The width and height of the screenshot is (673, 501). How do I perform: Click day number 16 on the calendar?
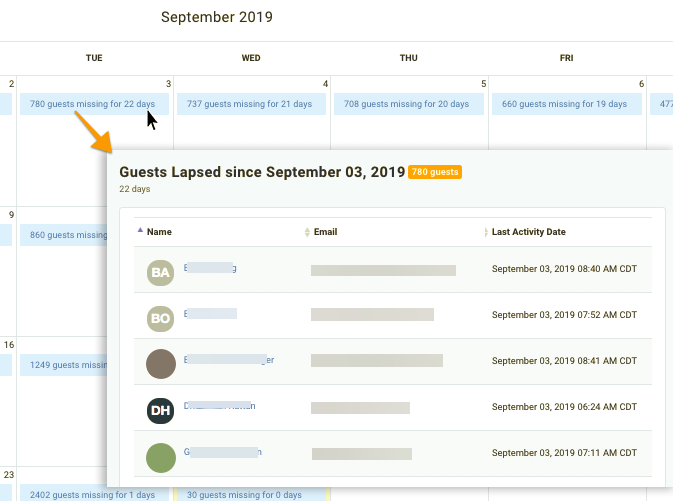9,345
